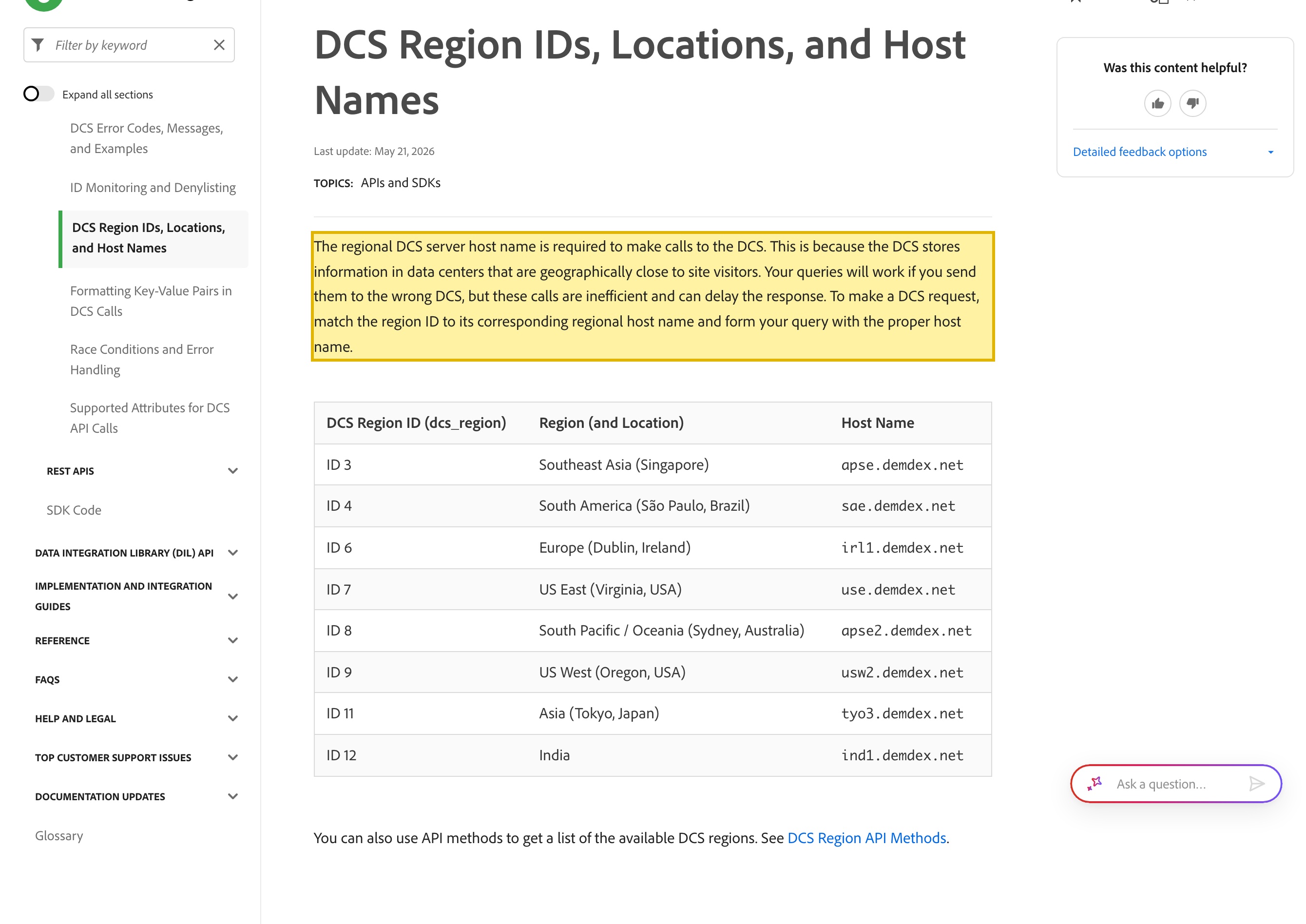Click the APIs and SDKs topic link
The width and height of the screenshot is (1306, 924).
401,183
